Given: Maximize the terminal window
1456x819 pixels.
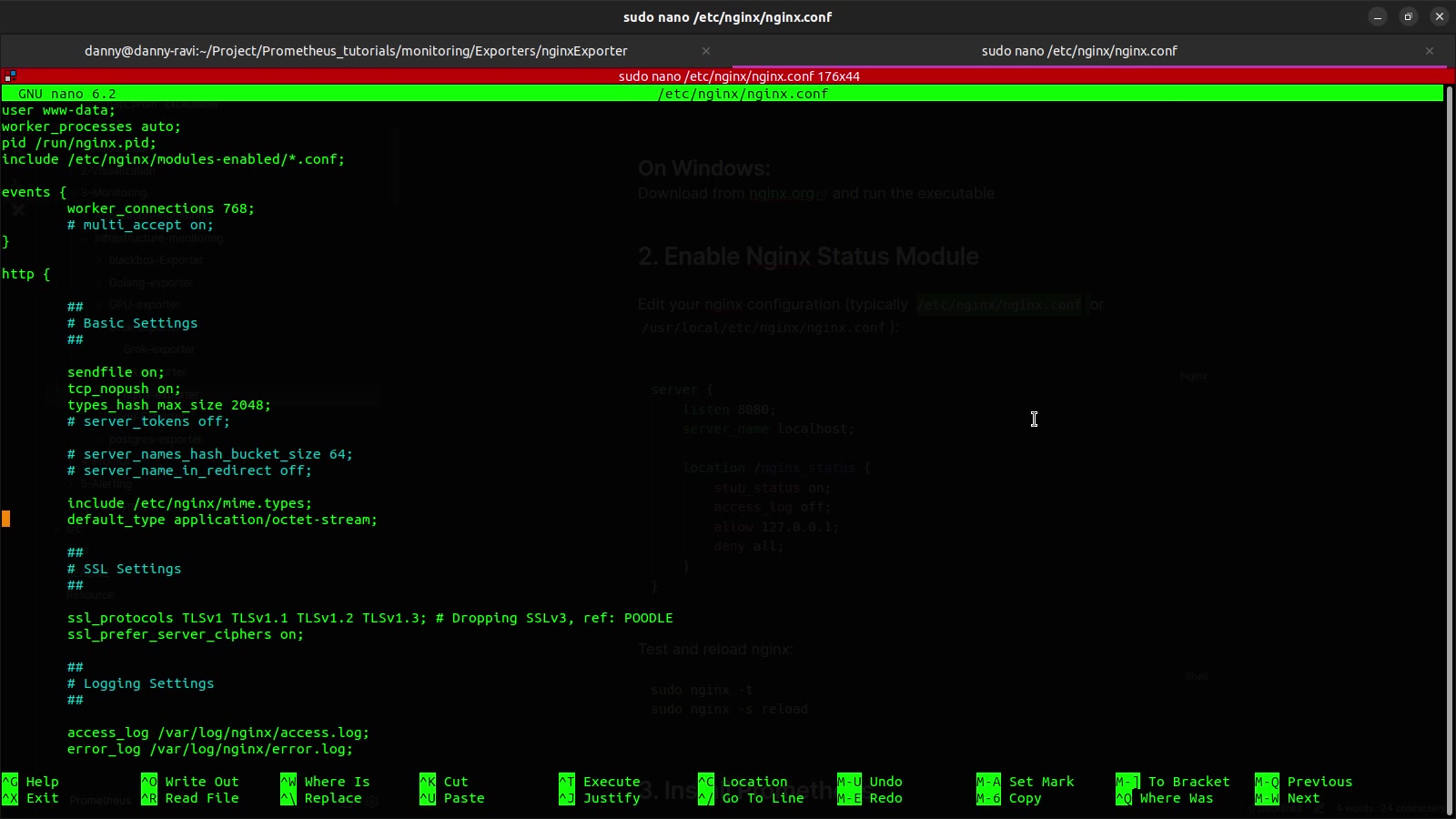Looking at the screenshot, I should click(x=1409, y=16).
